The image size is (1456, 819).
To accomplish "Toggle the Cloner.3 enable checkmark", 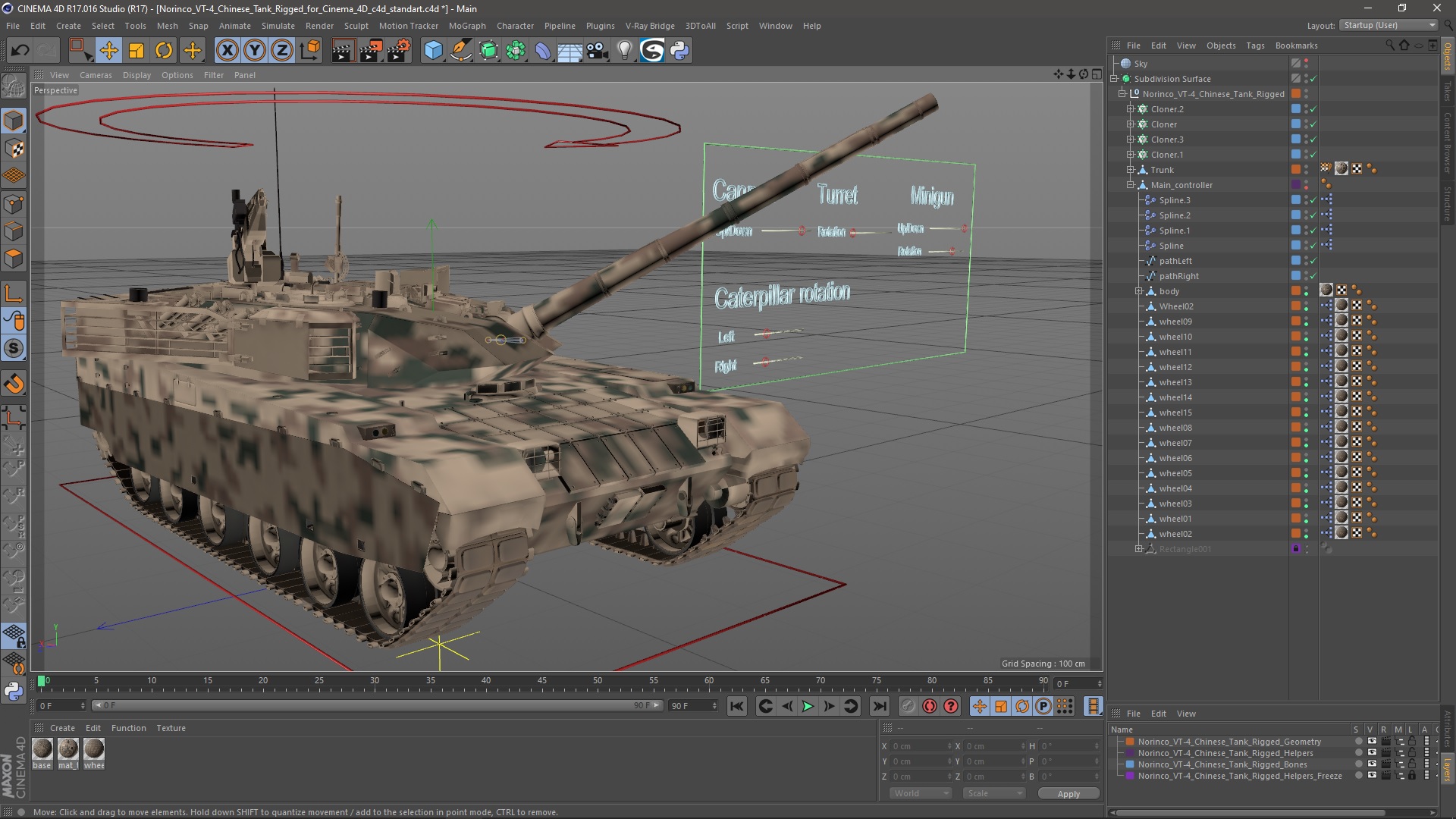I will 1313,140.
